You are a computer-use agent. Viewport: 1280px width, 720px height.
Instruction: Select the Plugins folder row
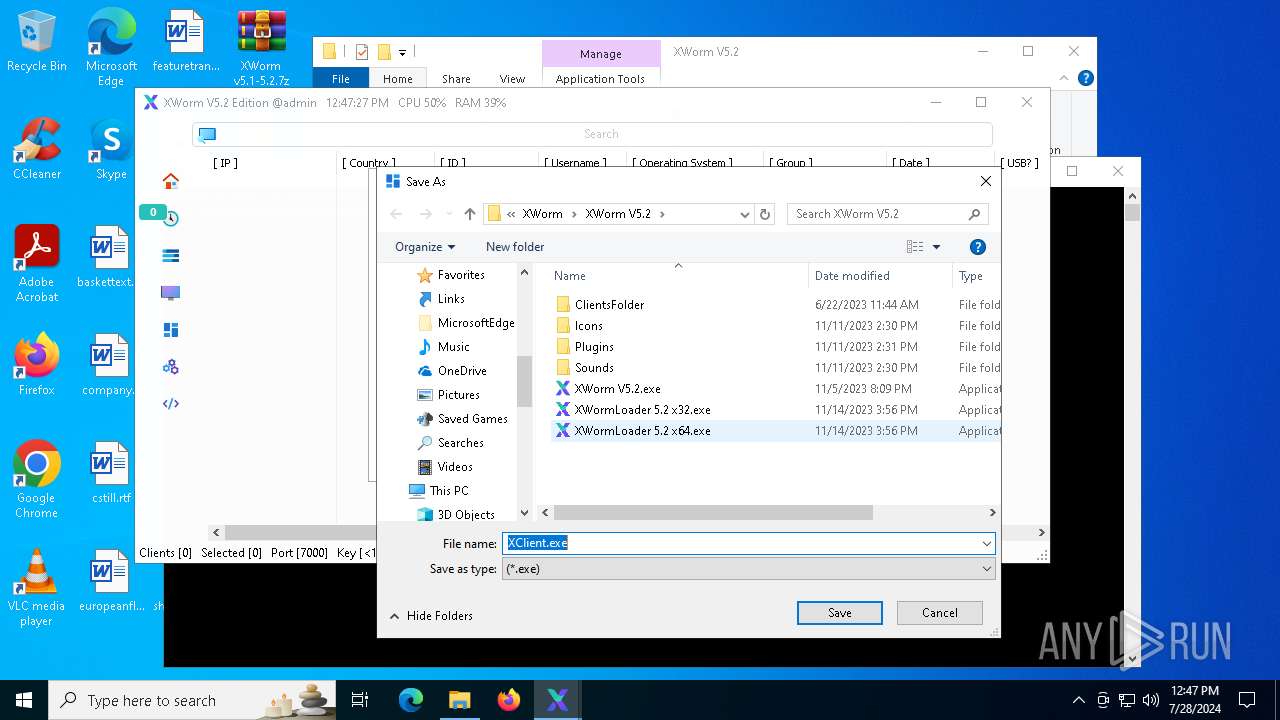tap(594, 347)
